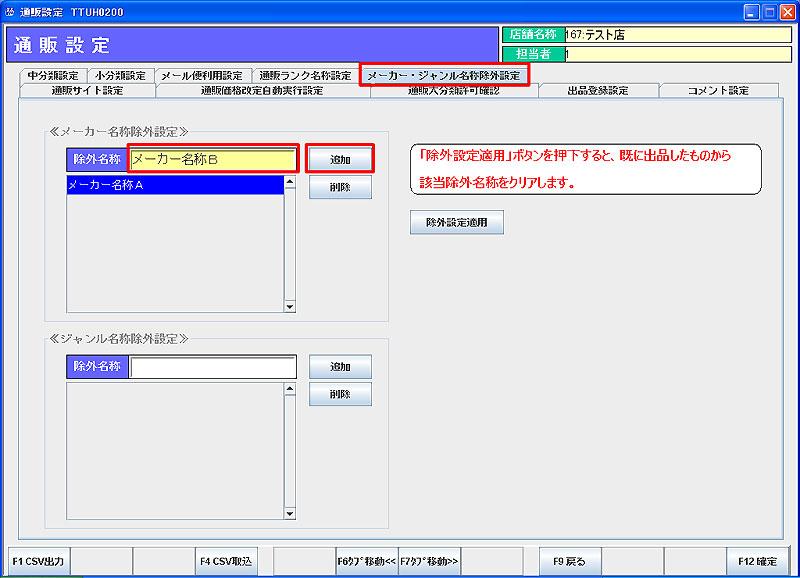Open the メーカー・ジャンル名称除外設定 tab

[444, 75]
